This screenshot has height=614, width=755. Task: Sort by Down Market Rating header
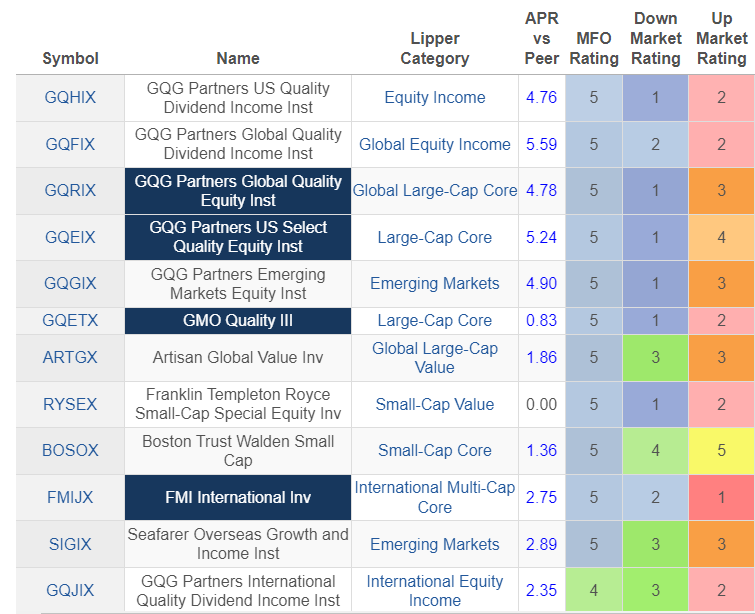[655, 38]
